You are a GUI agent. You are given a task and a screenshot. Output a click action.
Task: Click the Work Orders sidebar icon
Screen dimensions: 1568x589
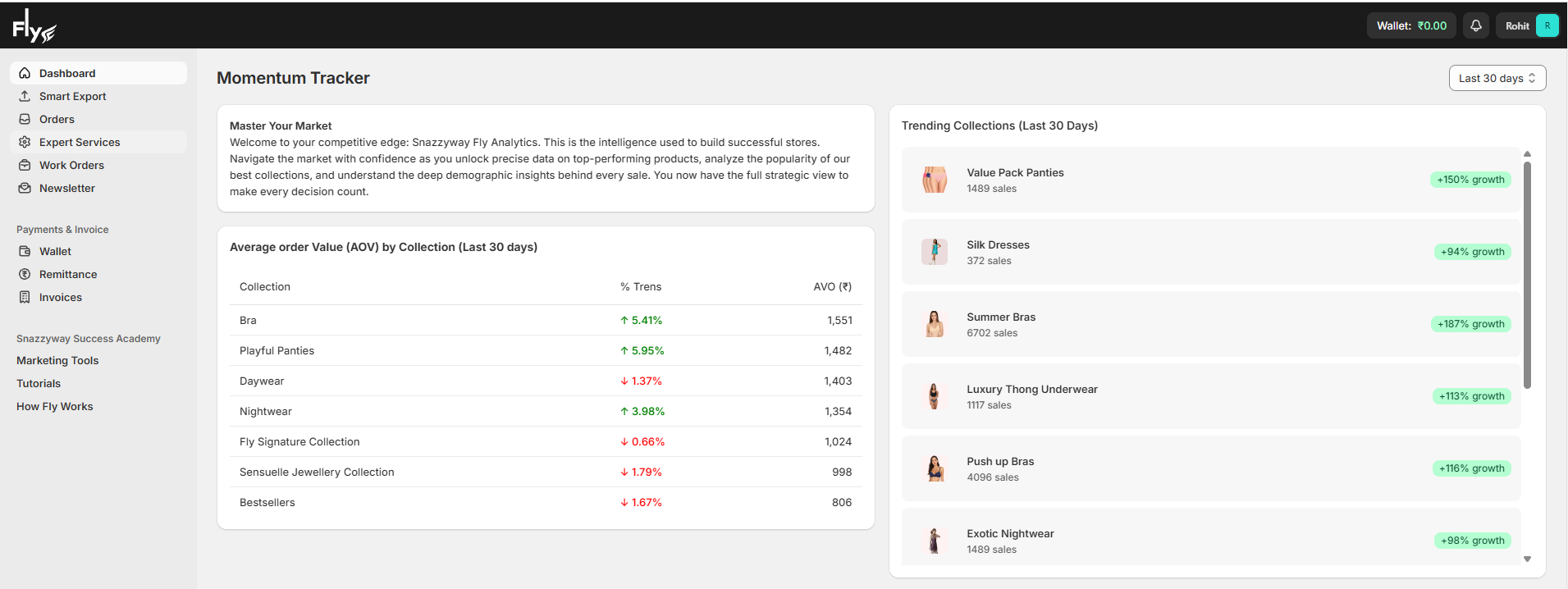click(25, 165)
